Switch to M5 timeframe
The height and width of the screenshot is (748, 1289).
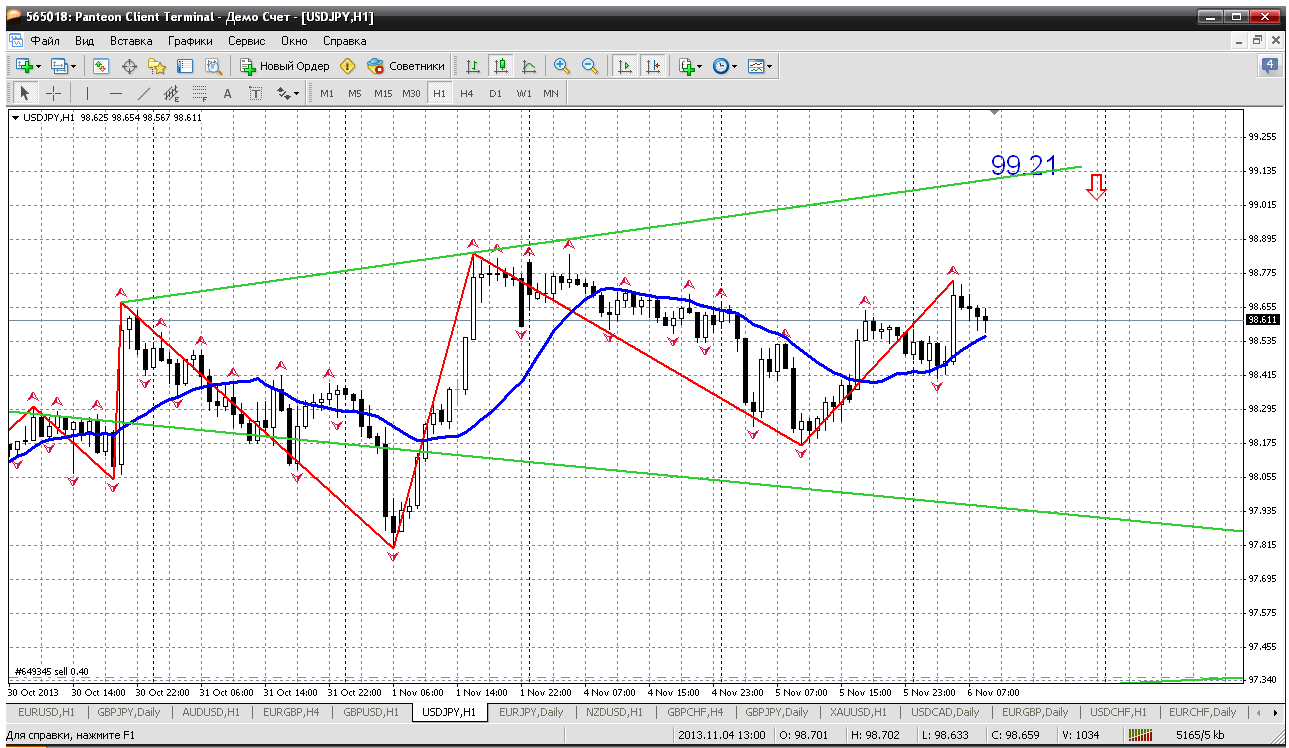coord(355,93)
